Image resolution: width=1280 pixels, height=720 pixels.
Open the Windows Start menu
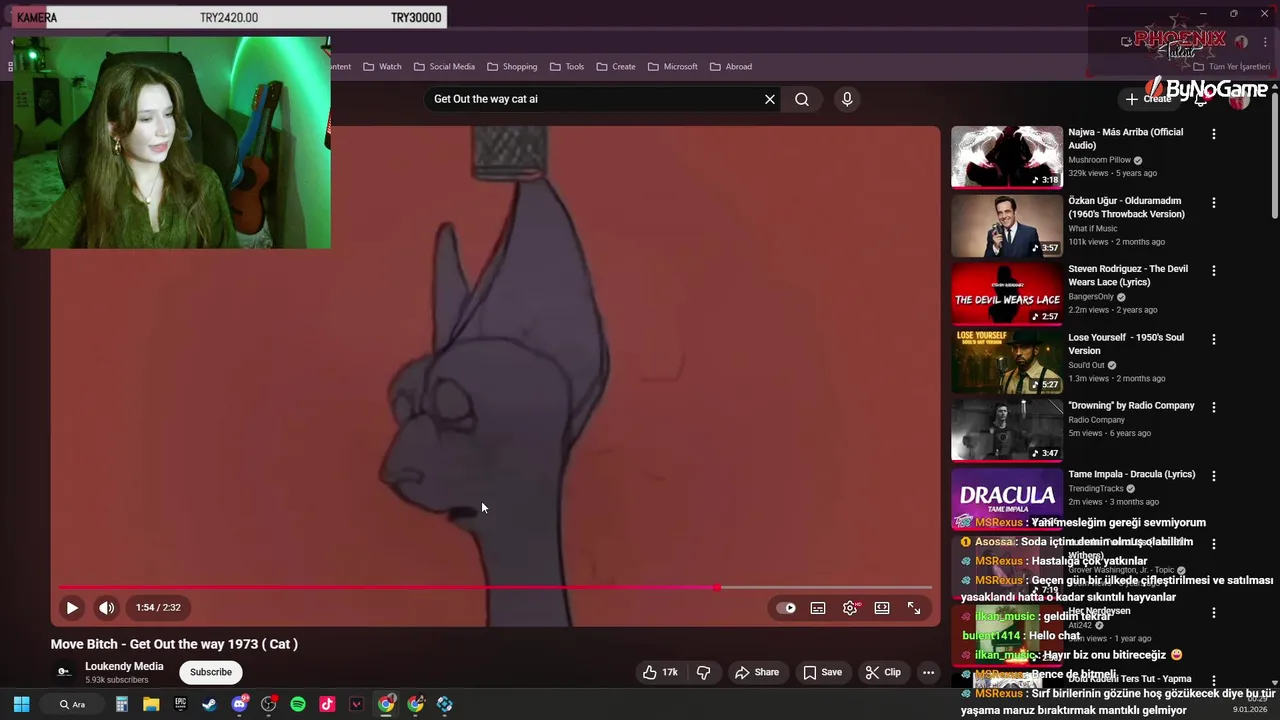point(21,704)
